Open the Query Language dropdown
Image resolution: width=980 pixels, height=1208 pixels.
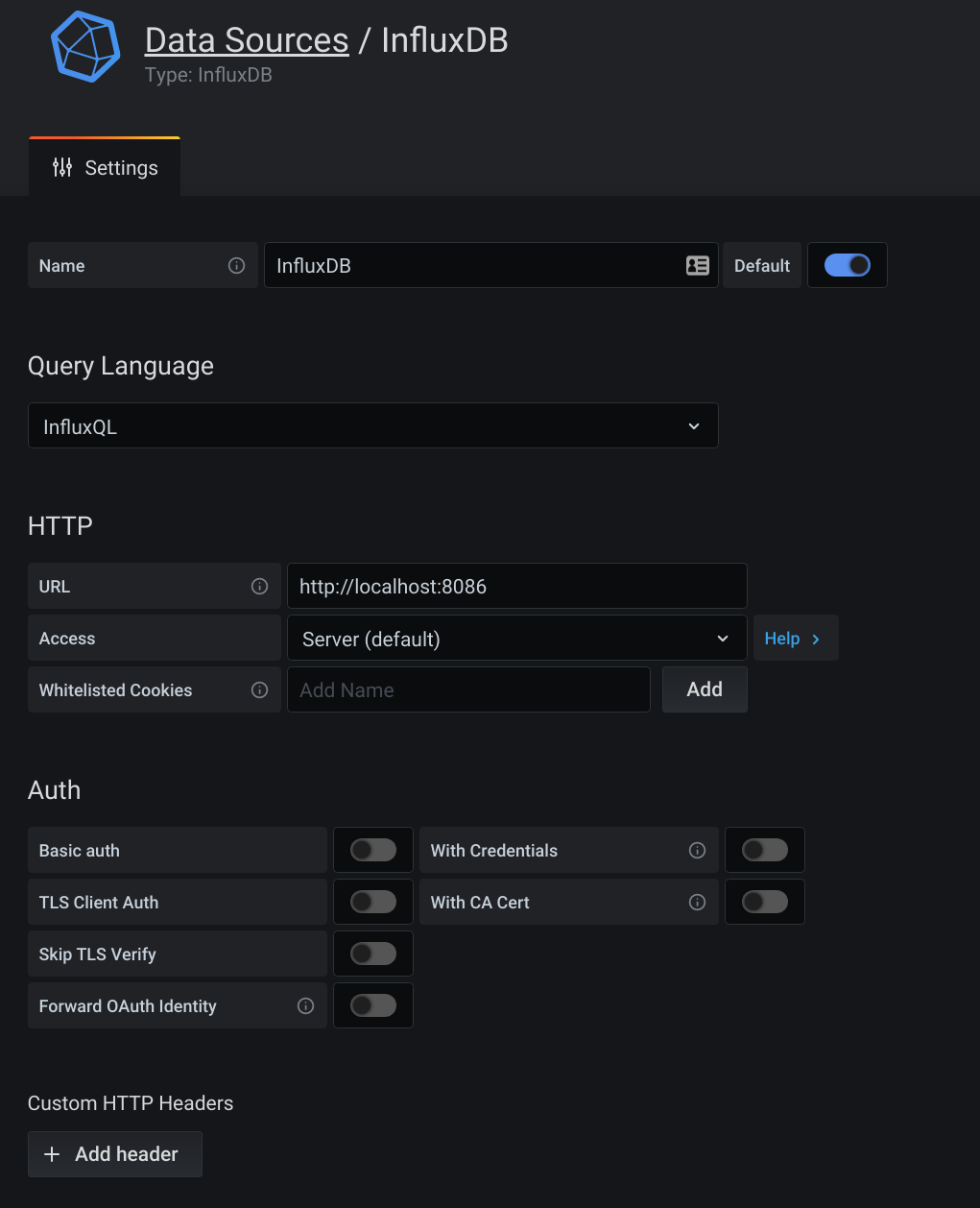point(373,425)
